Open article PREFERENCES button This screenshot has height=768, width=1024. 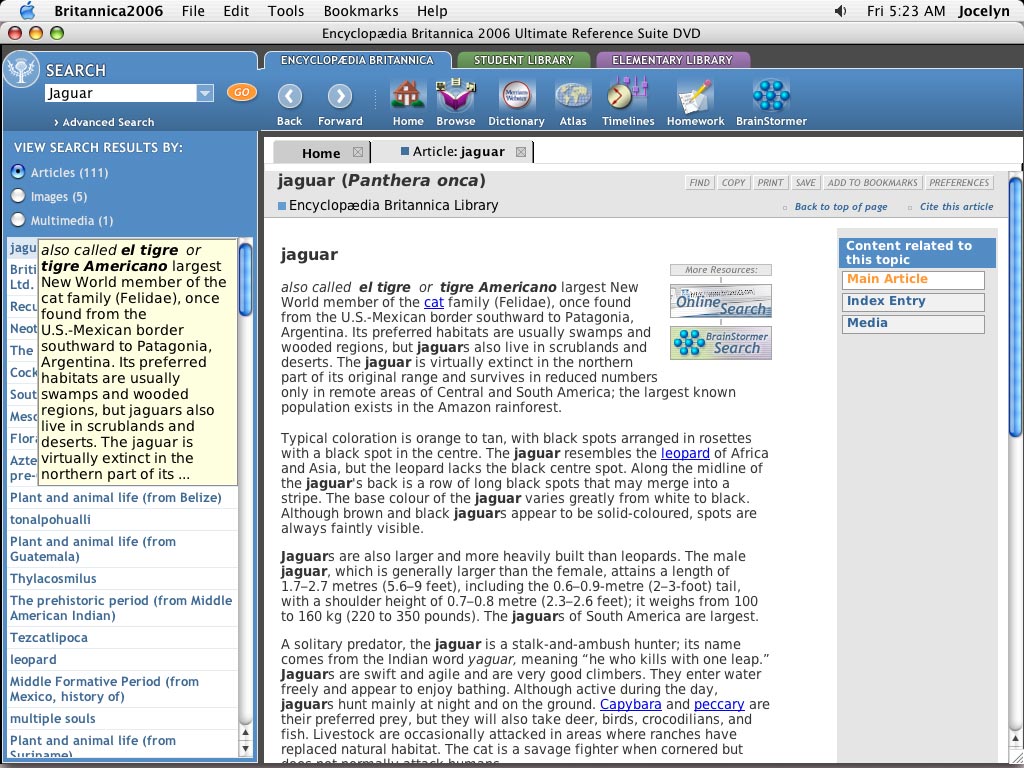(x=959, y=183)
